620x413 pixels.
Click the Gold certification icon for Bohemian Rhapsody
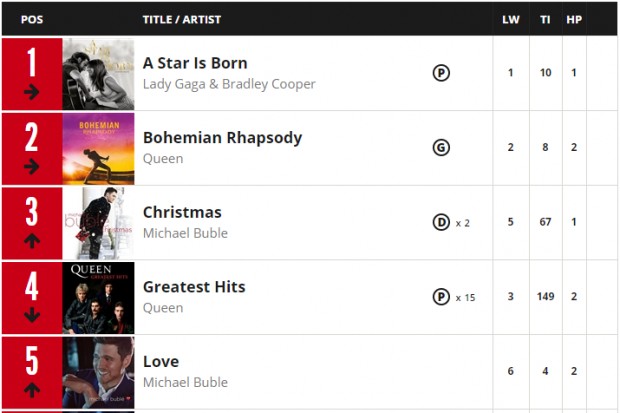(441, 148)
